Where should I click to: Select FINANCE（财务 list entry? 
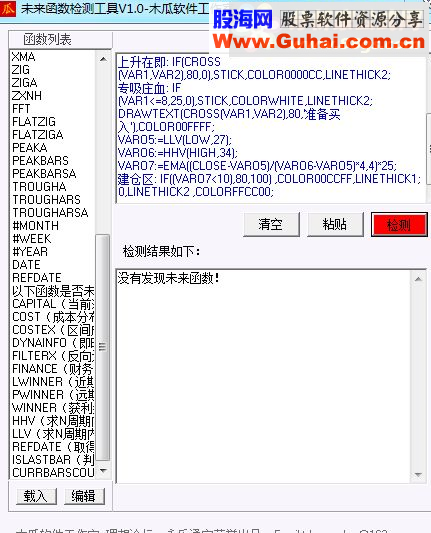(53, 368)
